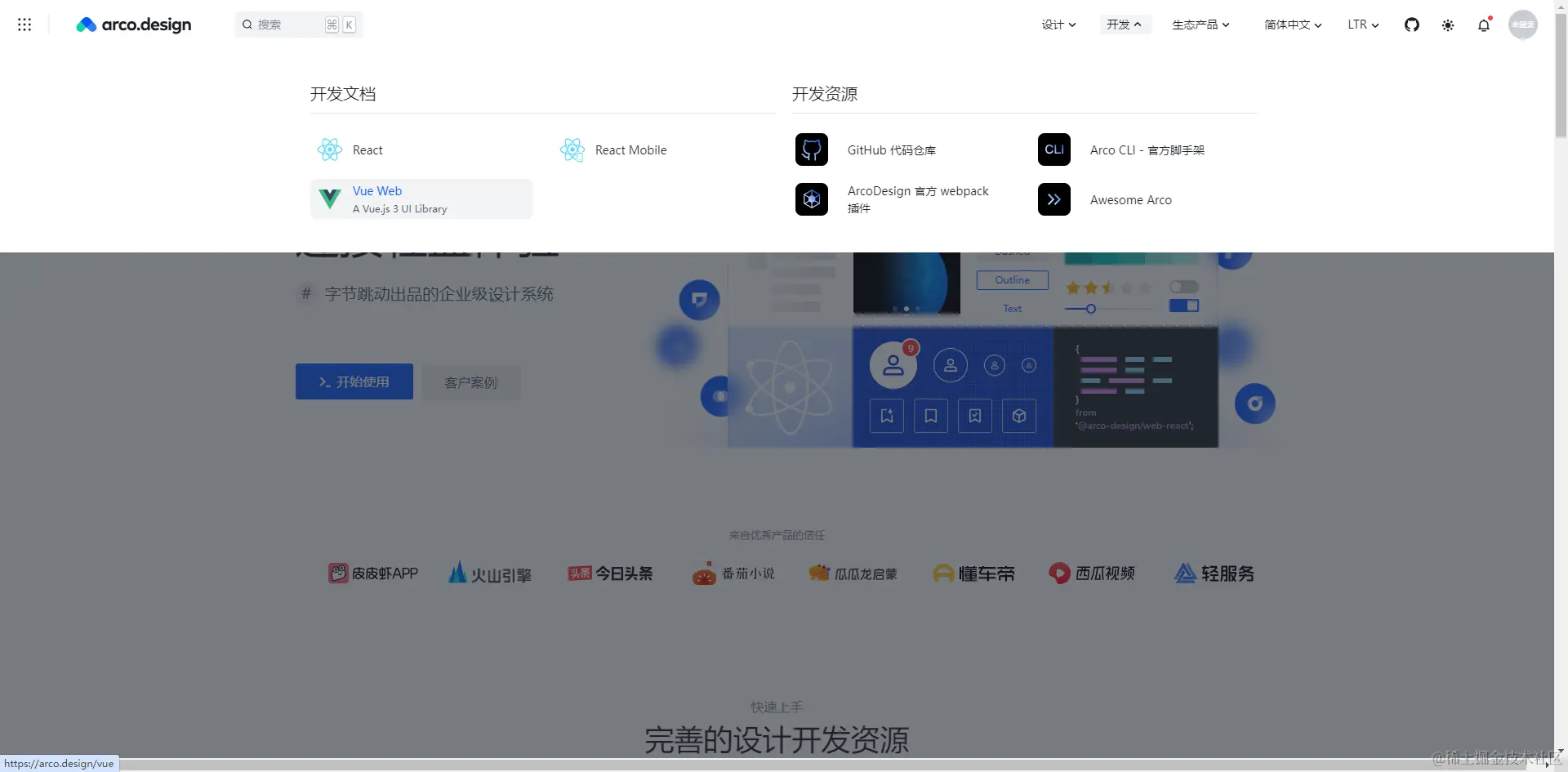The height and width of the screenshot is (772, 1568).
Task: Open the Awesome Arco link
Action: coord(1131,200)
